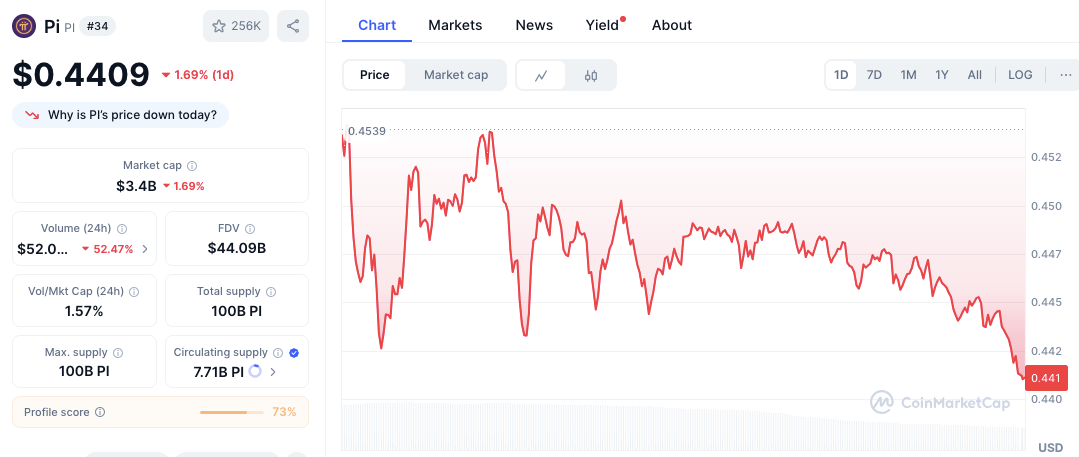
Task: Enable LOG scale on chart
Action: coord(1020,75)
